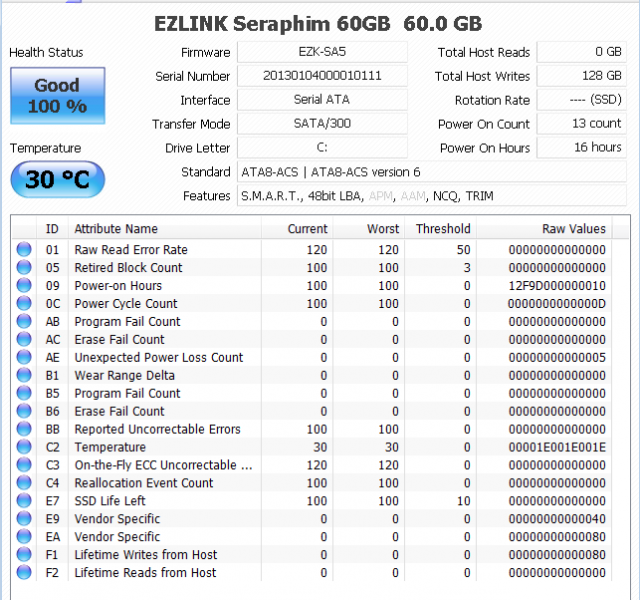This screenshot has height=600, width=640.
Task: Click the Total Host Writes value 128 GB
Action: tap(582, 76)
